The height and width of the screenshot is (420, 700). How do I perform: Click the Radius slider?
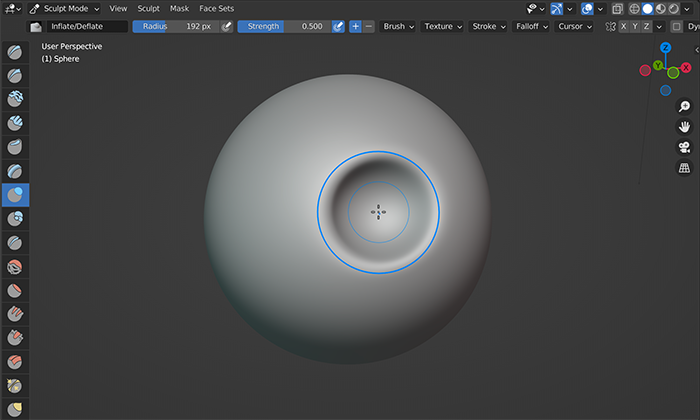(176, 27)
